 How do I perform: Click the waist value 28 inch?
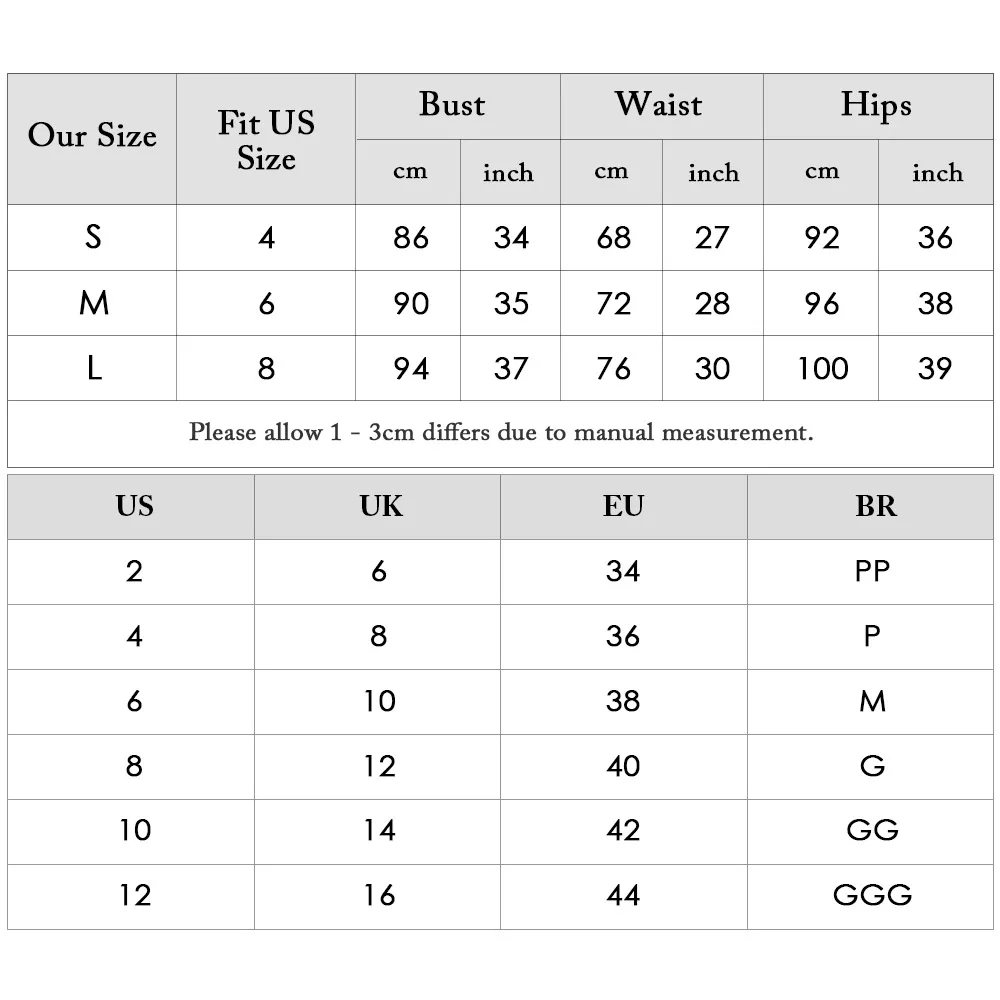tap(713, 303)
